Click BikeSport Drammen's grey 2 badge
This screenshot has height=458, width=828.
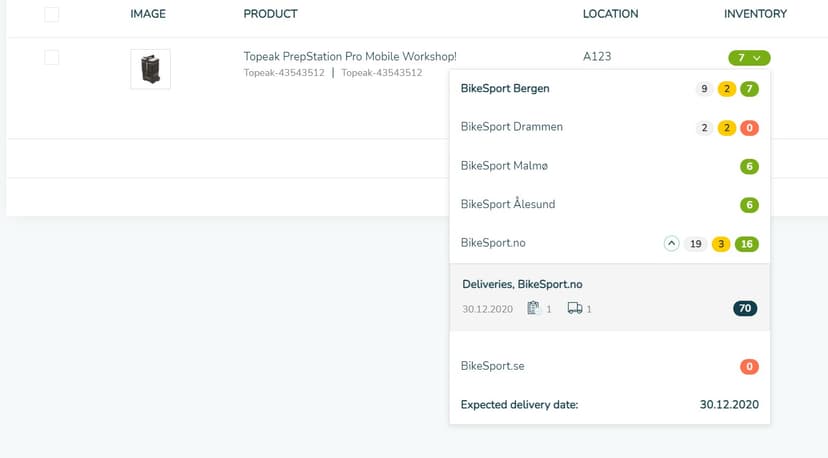click(x=704, y=128)
